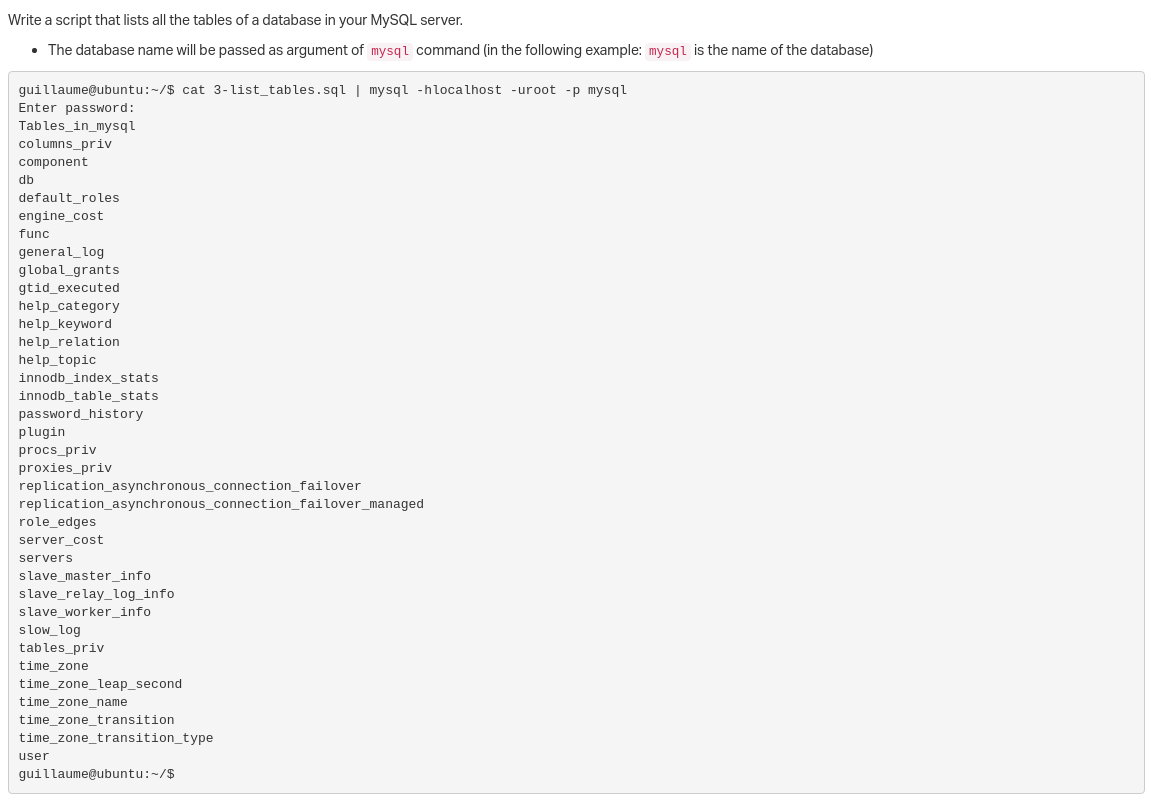Click the 'innodb_index_stats' line
The height and width of the screenshot is (805, 1151).
(x=88, y=378)
